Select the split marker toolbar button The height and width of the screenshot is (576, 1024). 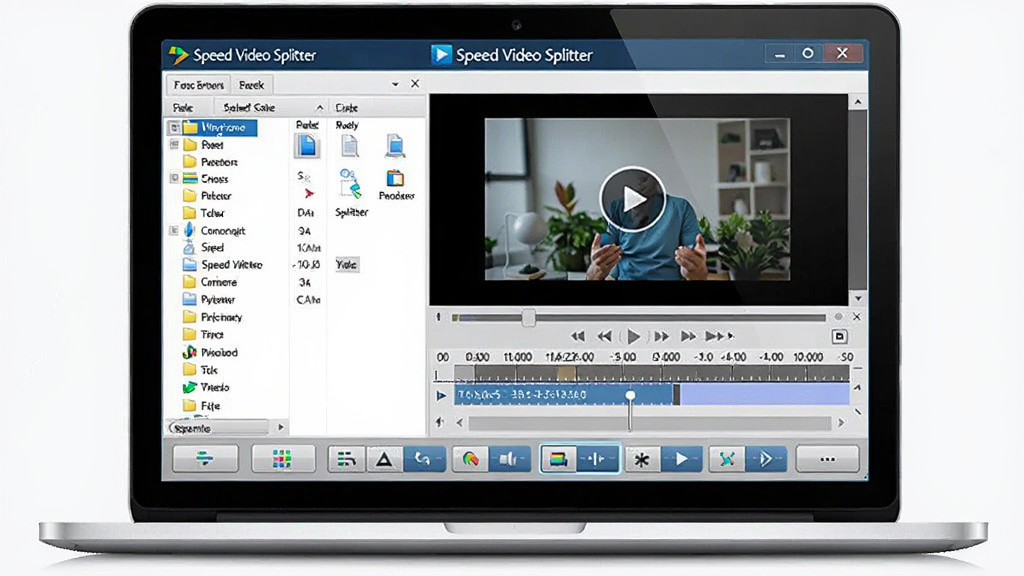[x=598, y=459]
